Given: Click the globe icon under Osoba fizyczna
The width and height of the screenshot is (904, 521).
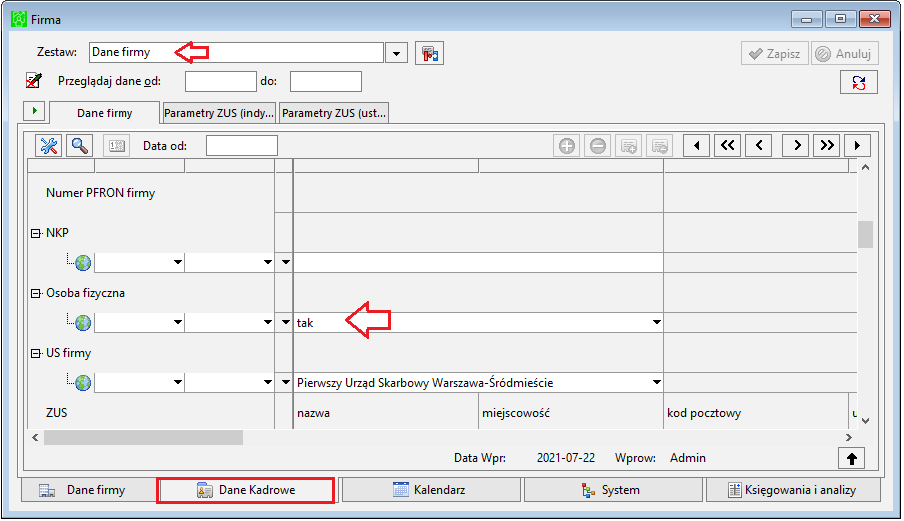Looking at the screenshot, I should pyautogui.click(x=83, y=323).
